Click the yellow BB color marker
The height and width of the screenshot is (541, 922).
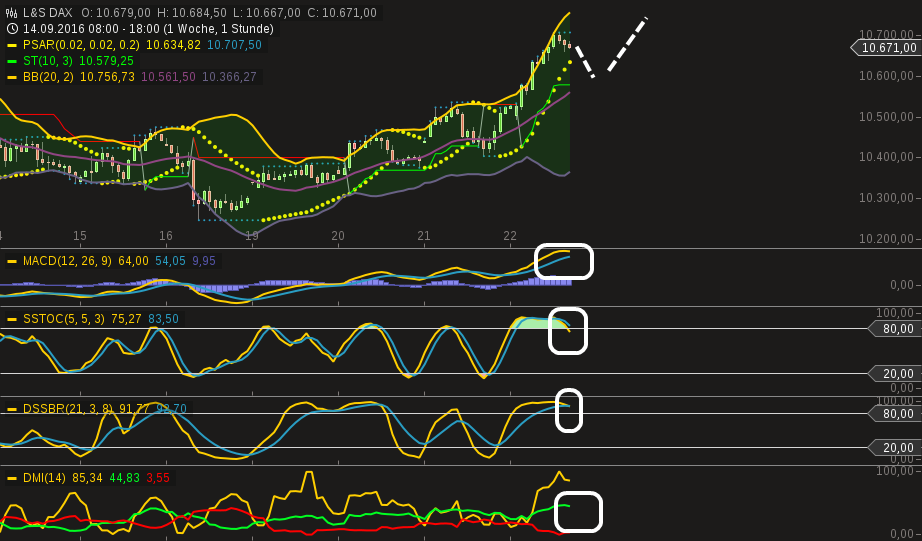click(11, 77)
